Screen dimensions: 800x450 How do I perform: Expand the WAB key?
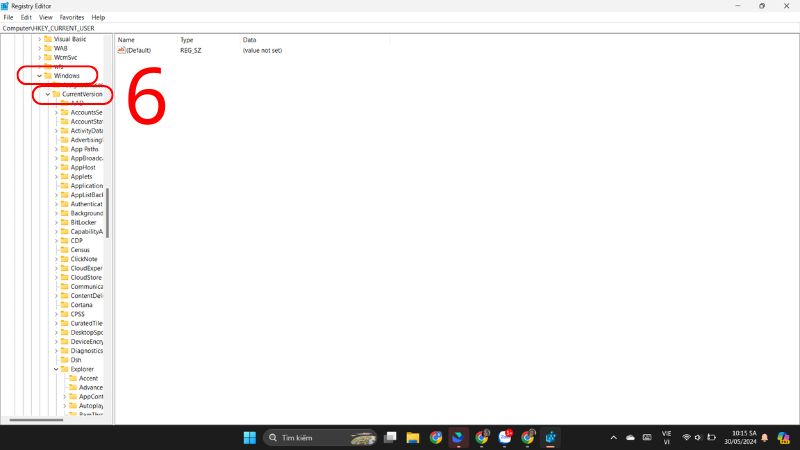click(x=39, y=48)
